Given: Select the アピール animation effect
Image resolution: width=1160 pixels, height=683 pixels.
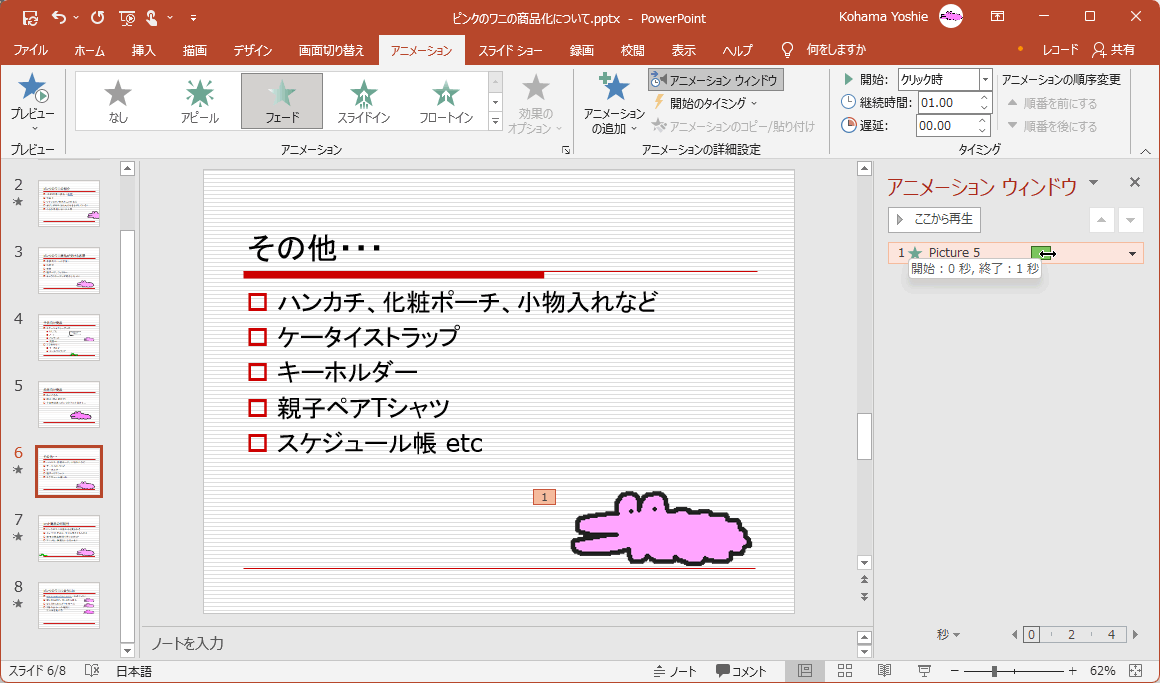Looking at the screenshot, I should tap(200, 101).
